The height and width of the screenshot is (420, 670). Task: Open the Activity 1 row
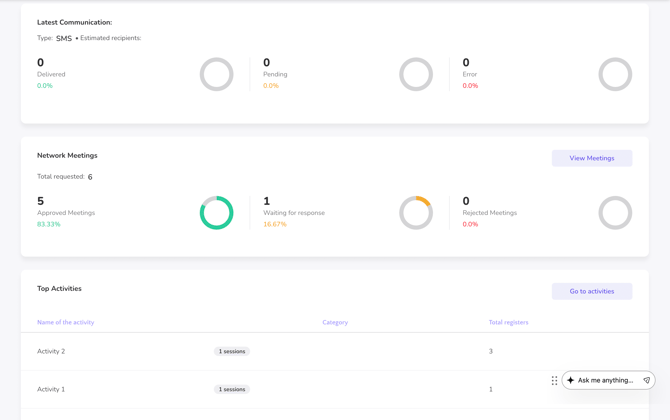[x=51, y=389]
